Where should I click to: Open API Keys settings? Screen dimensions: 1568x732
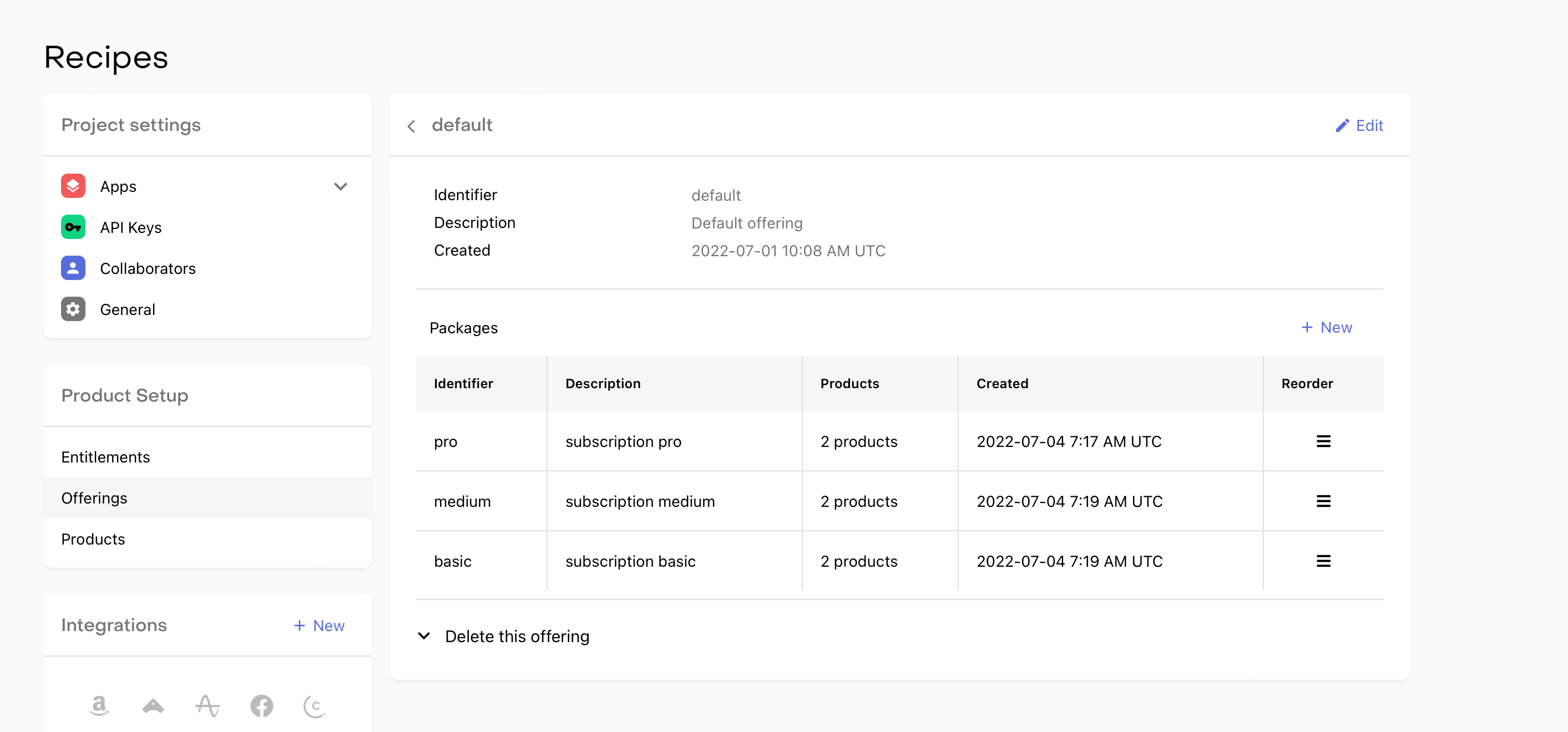click(207, 227)
